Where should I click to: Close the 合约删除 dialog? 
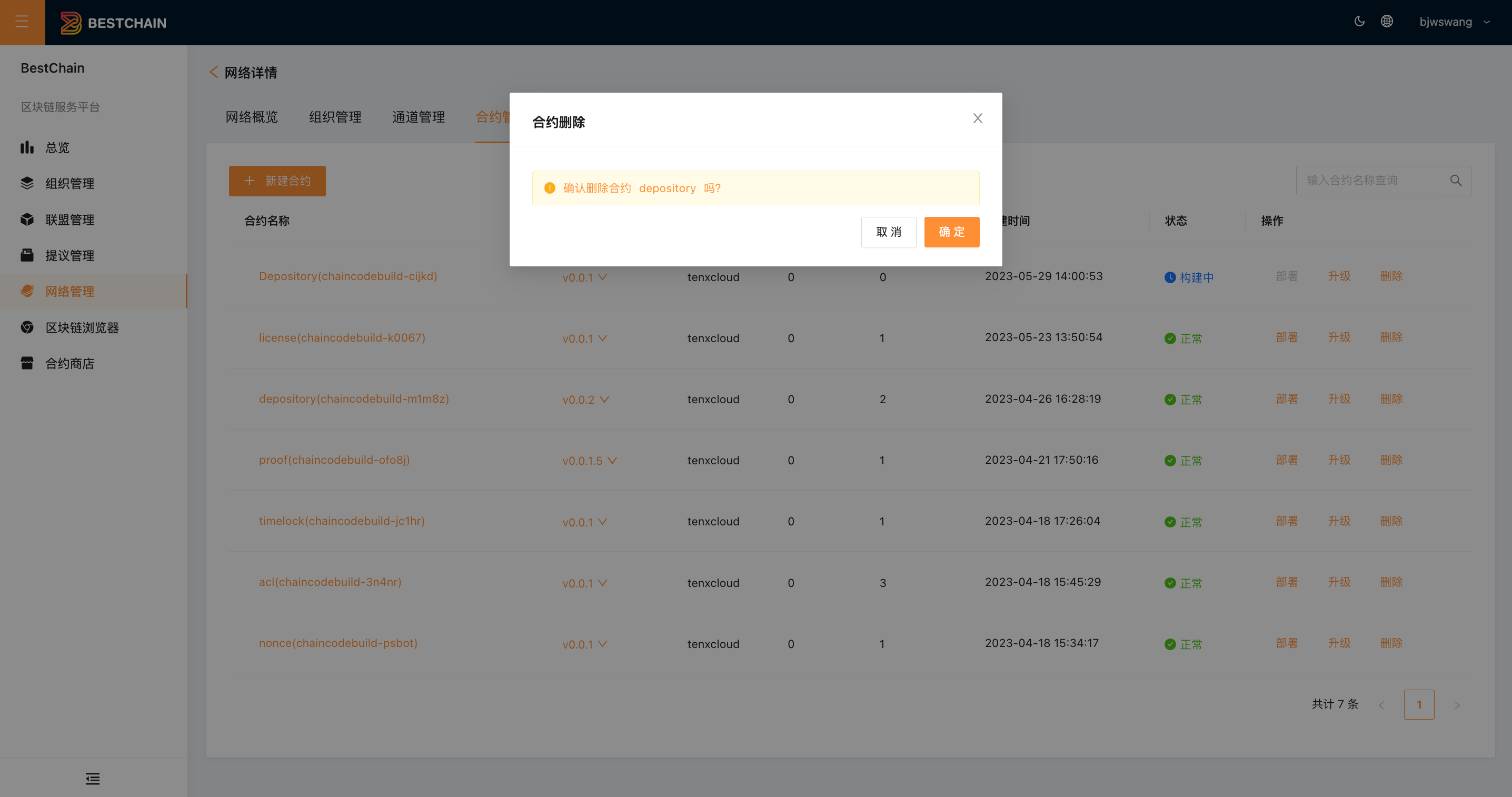(977, 118)
